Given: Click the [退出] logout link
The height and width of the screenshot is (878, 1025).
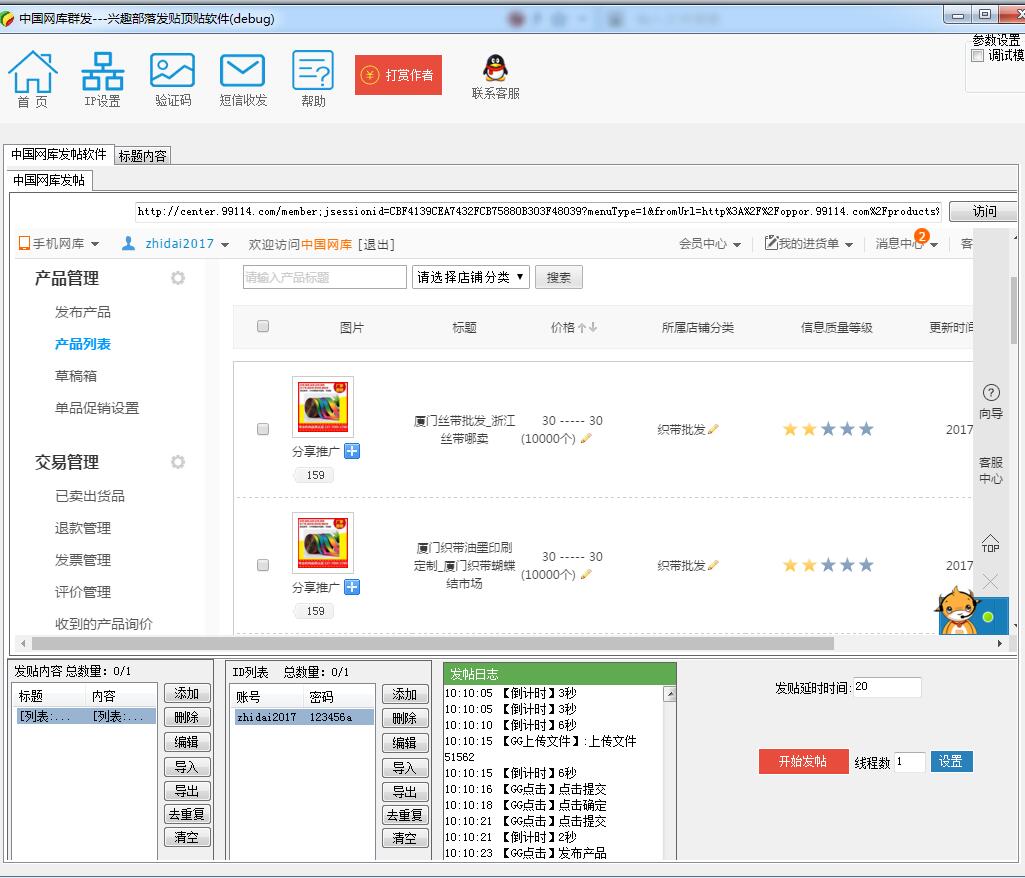Looking at the screenshot, I should coord(376,245).
